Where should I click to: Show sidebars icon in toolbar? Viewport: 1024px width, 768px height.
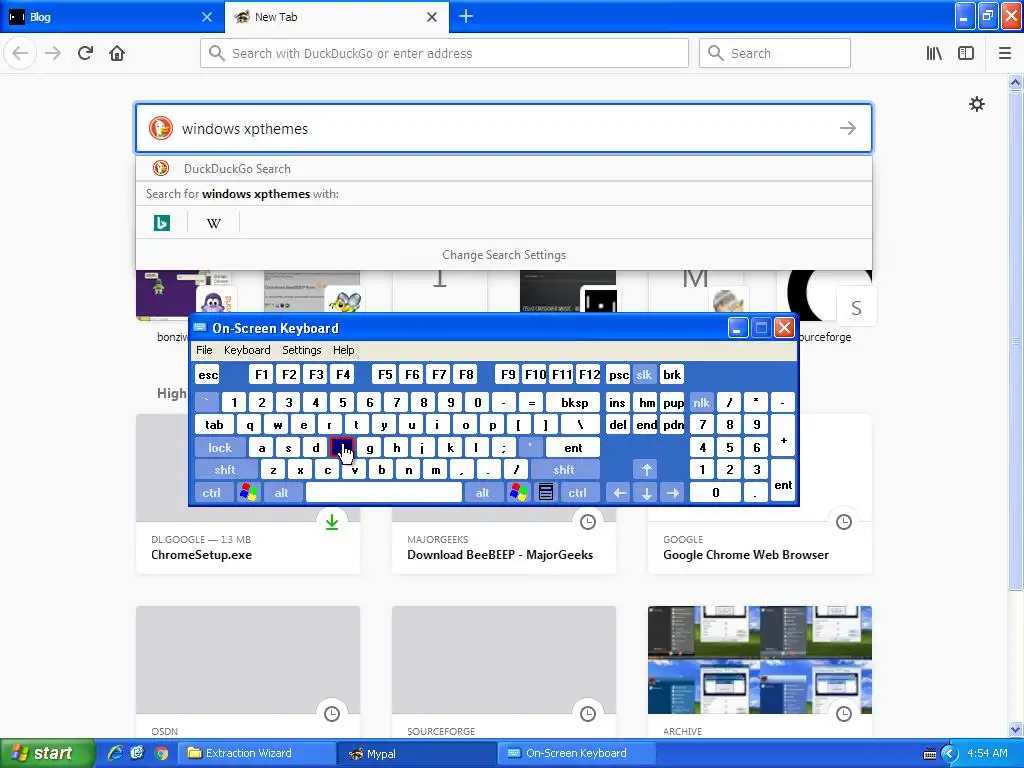tap(966, 53)
